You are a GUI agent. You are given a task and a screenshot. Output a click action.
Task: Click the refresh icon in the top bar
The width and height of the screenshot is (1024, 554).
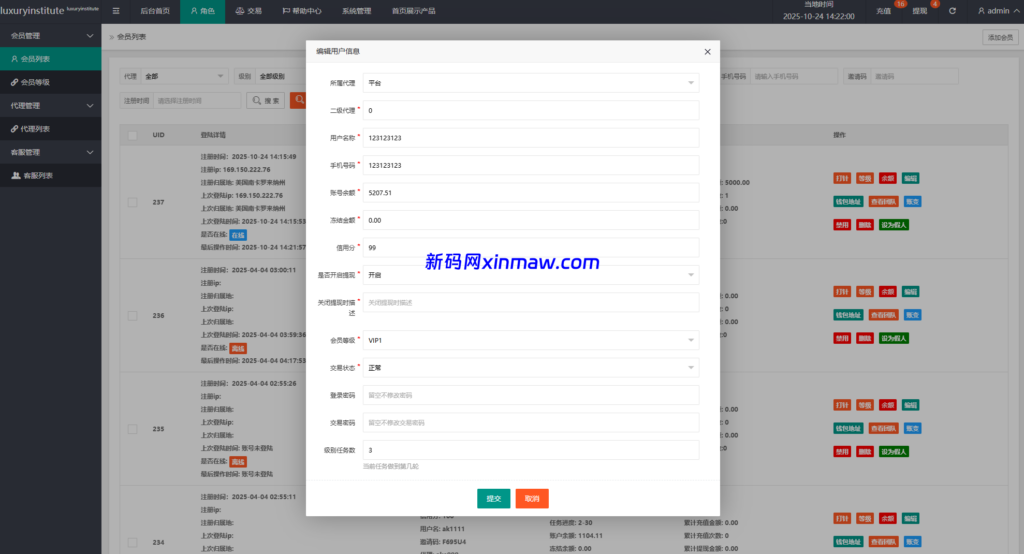pyautogui.click(x=952, y=11)
